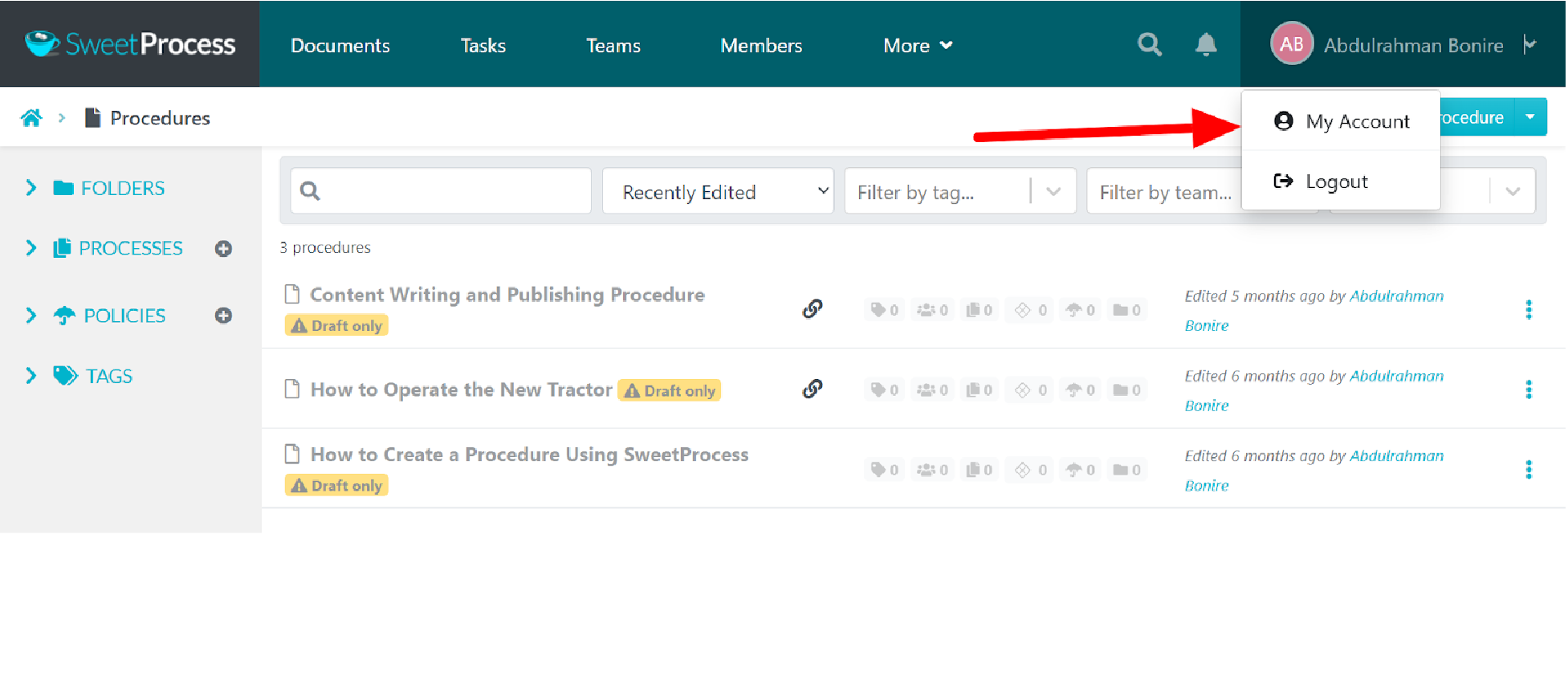Click folder count on Content Writing row
1568x685 pixels.
click(1126, 310)
